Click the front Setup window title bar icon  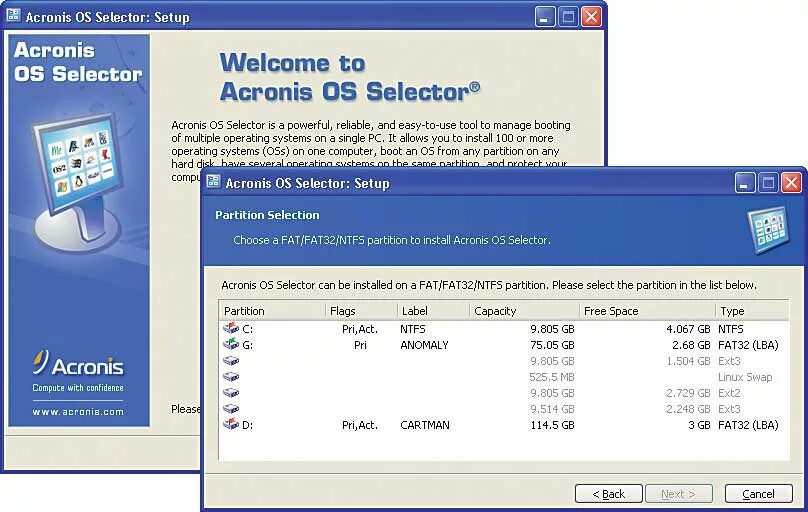[213, 182]
